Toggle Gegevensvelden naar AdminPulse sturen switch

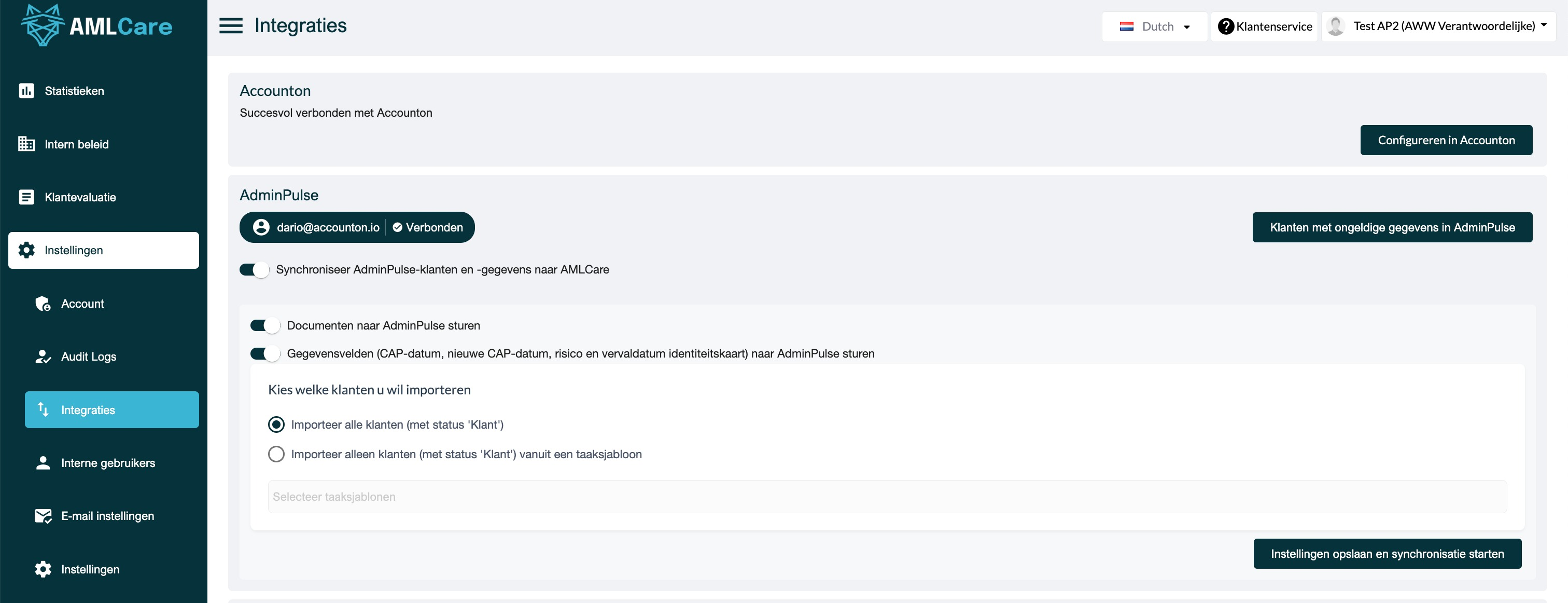[265, 353]
